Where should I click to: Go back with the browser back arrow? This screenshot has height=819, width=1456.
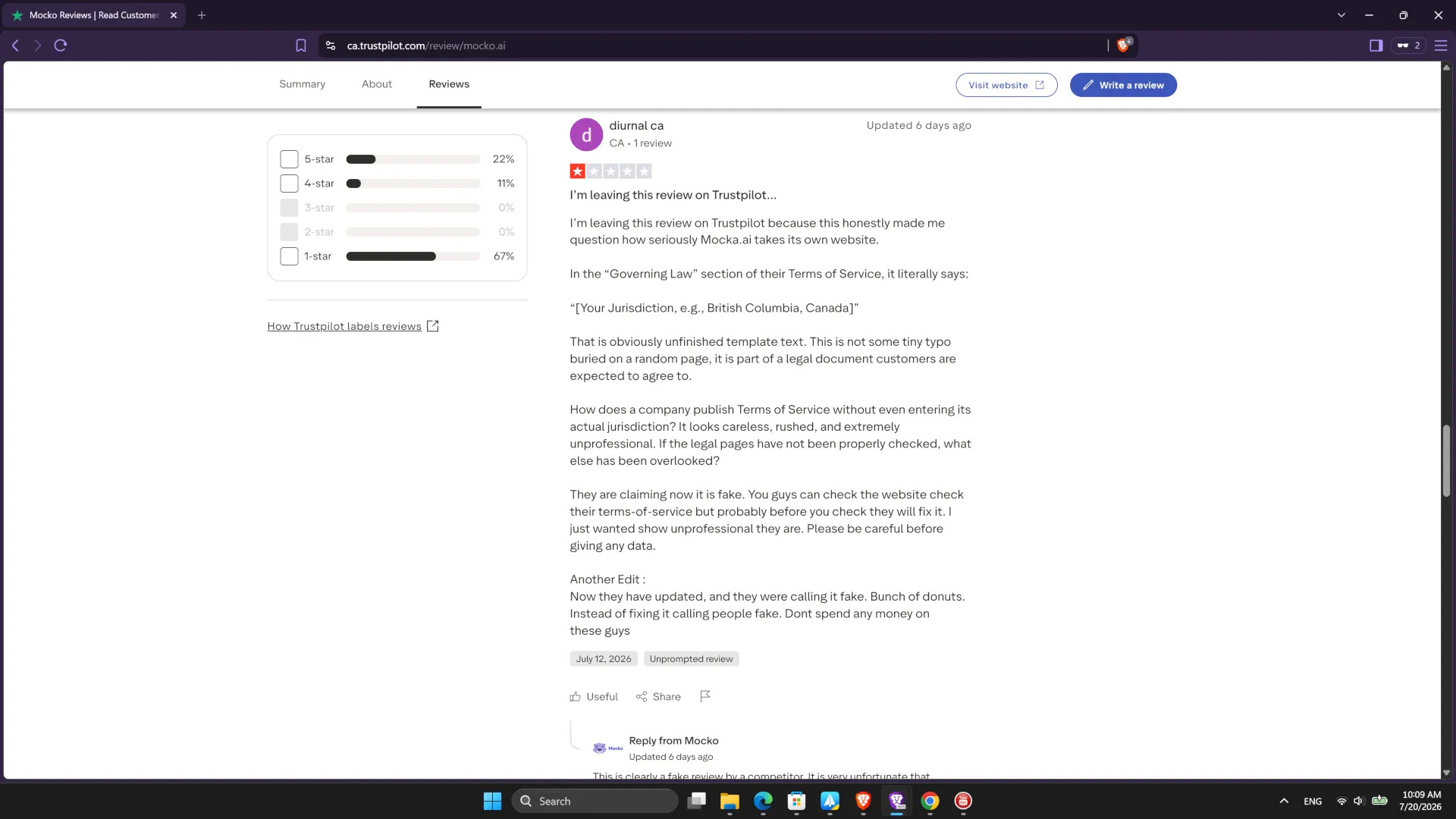tap(15, 45)
